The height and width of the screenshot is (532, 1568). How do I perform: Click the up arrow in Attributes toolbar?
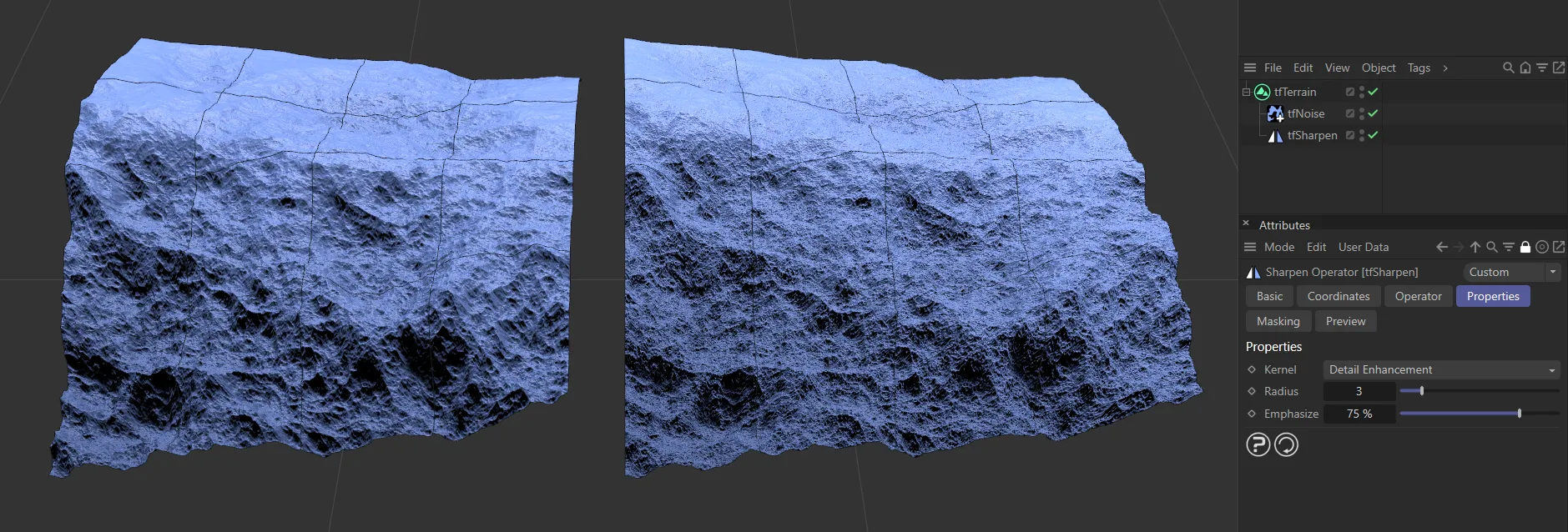[1475, 247]
